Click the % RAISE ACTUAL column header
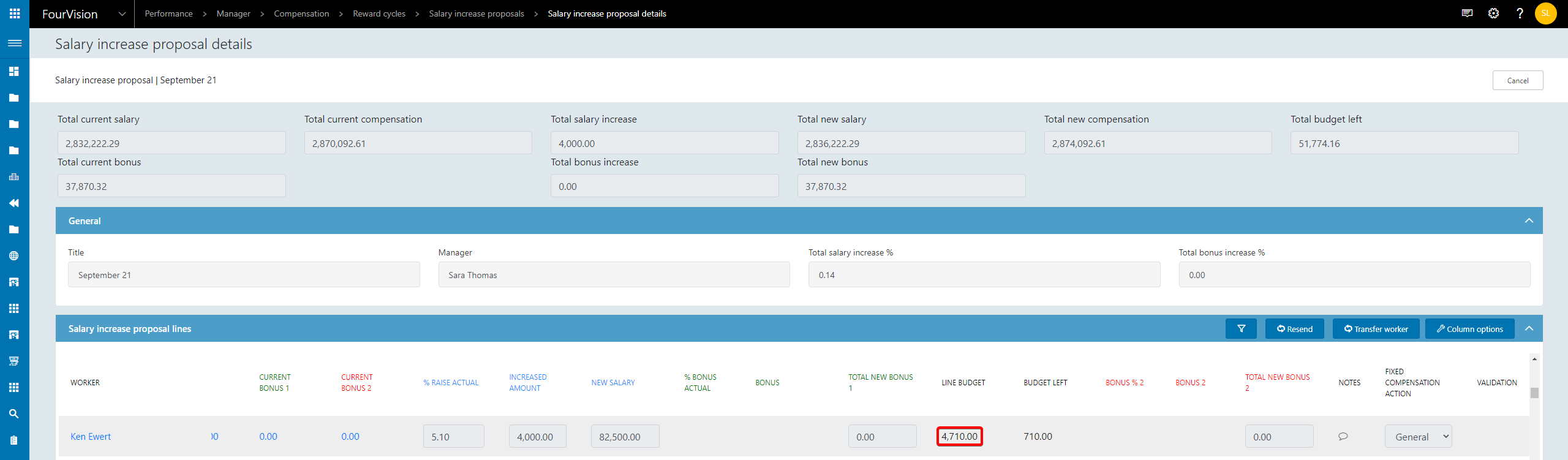The image size is (1568, 460). (x=451, y=383)
